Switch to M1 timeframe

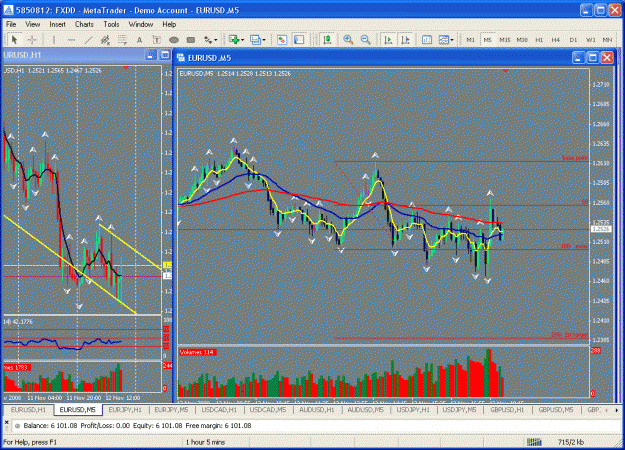(x=470, y=40)
